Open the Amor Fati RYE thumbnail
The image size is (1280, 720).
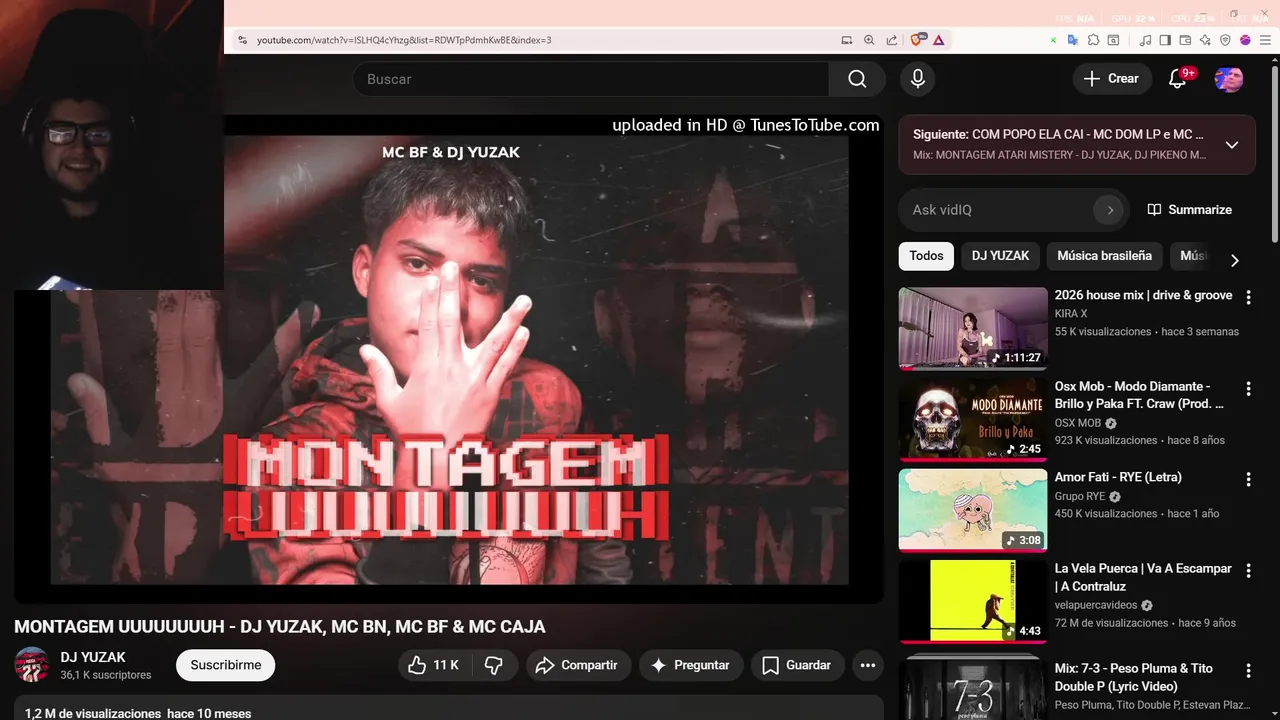[973, 510]
